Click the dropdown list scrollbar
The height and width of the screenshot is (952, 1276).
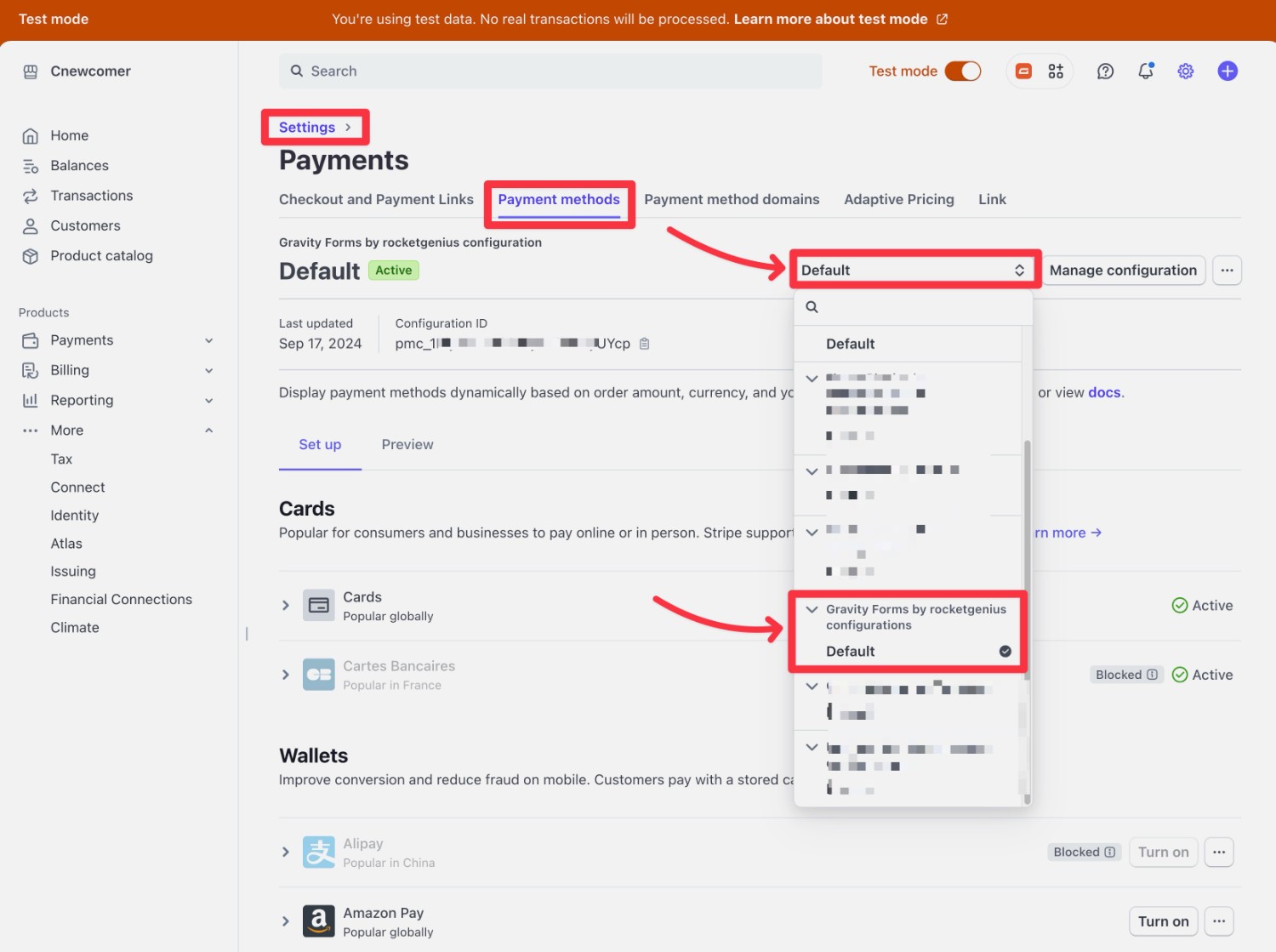(x=1027, y=559)
